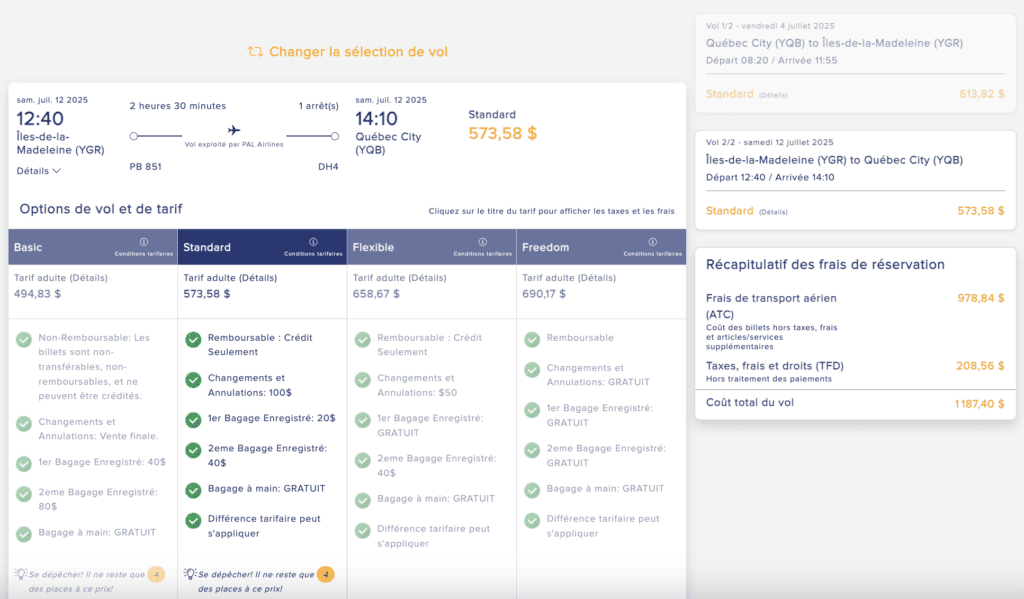1024x599 pixels.
Task: Expand Détails next to Standard in Vol 2/2 card
Action: [772, 212]
